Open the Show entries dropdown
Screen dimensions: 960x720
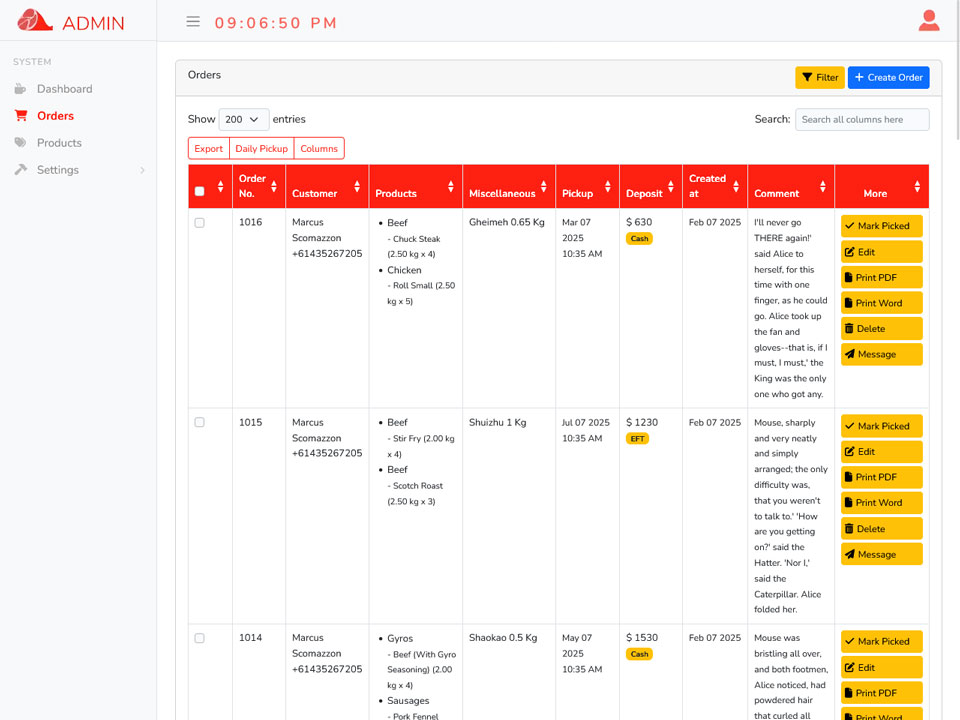pos(244,119)
